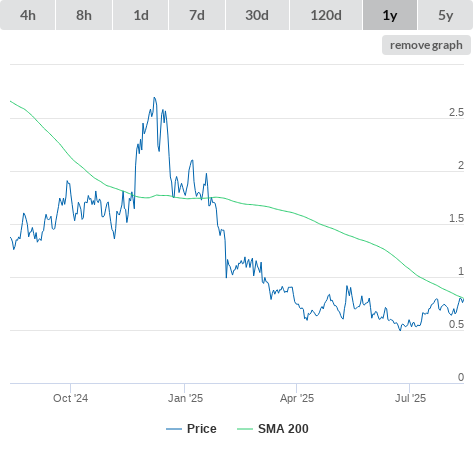The height and width of the screenshot is (455, 474).
Task: Click the remove graph button
Action: (426, 45)
